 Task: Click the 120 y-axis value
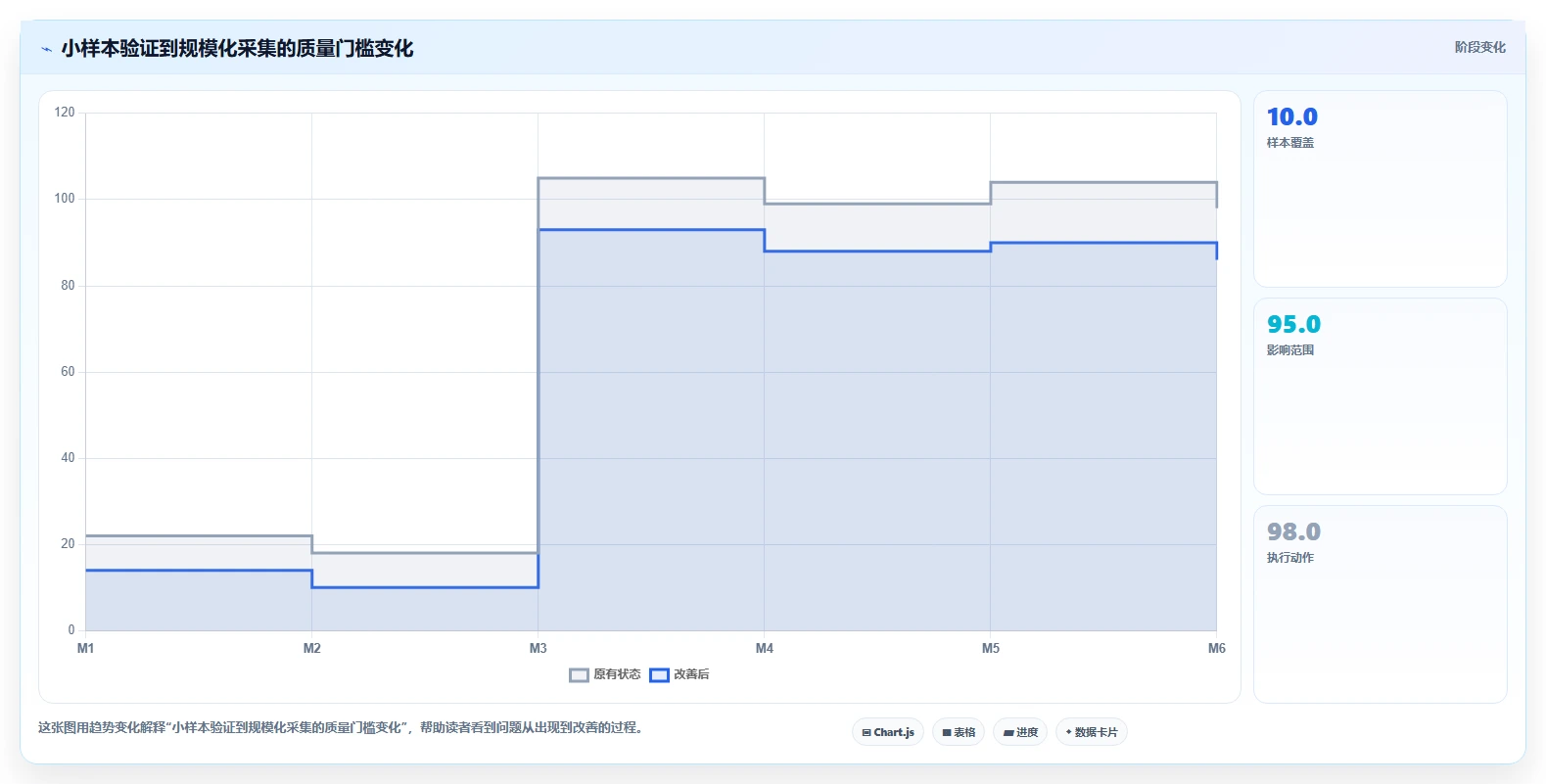(x=65, y=113)
